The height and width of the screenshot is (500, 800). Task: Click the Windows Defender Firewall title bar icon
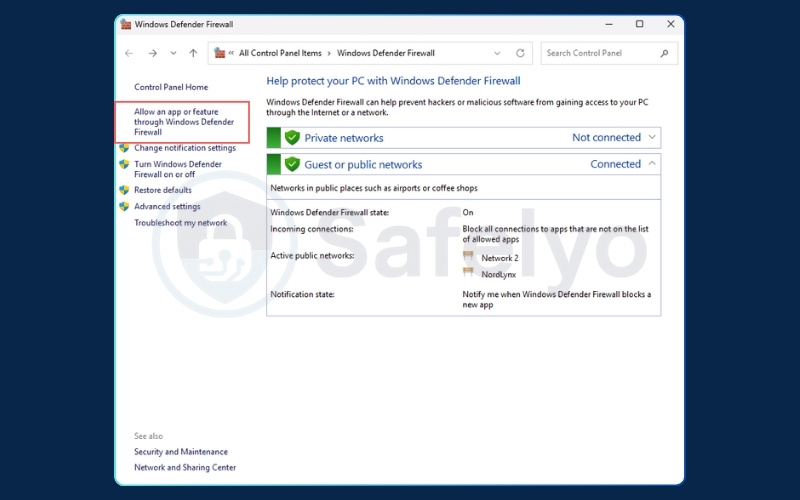[x=126, y=24]
